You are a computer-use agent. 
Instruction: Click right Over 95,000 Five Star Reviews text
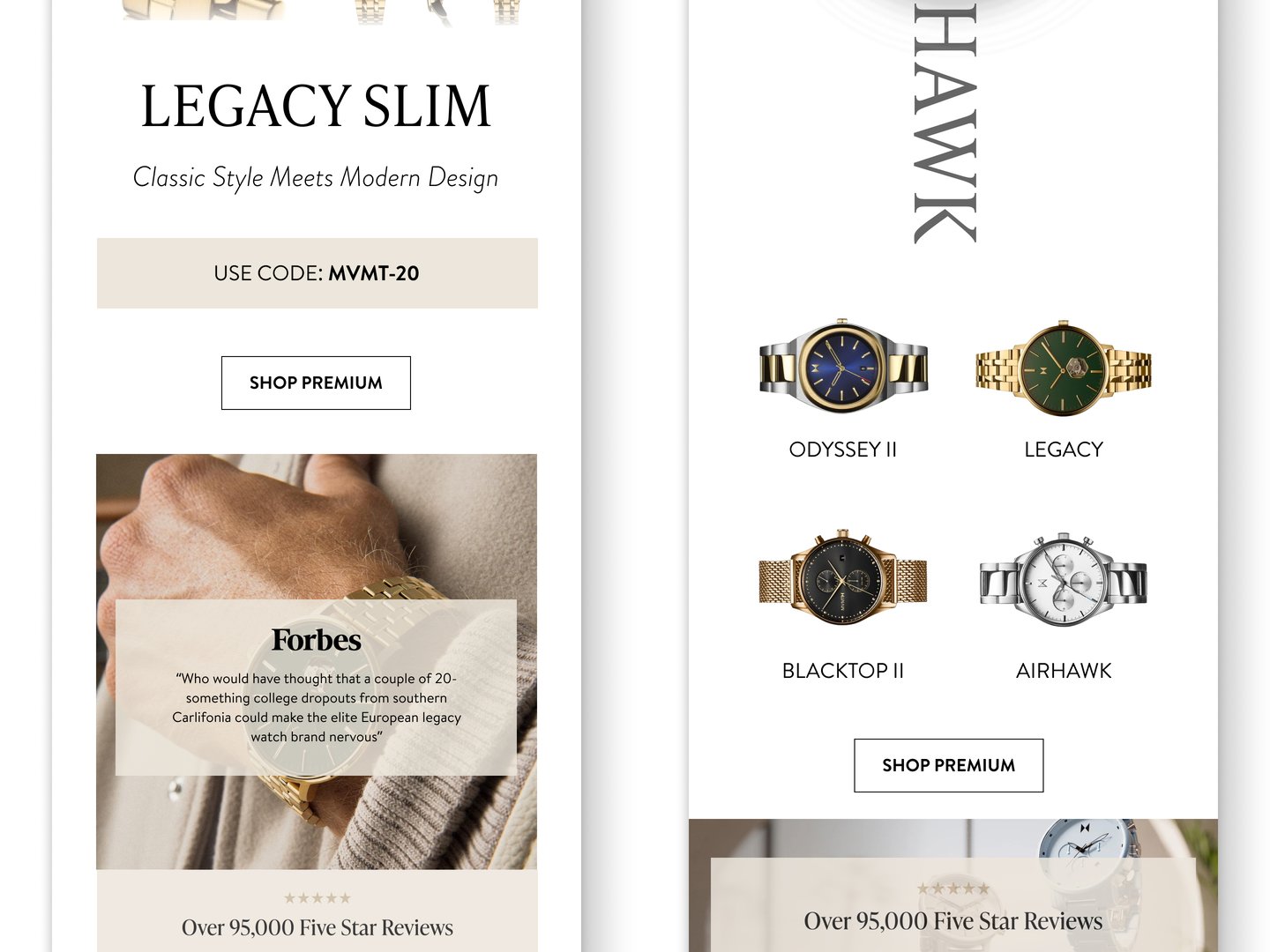pyautogui.click(x=953, y=921)
